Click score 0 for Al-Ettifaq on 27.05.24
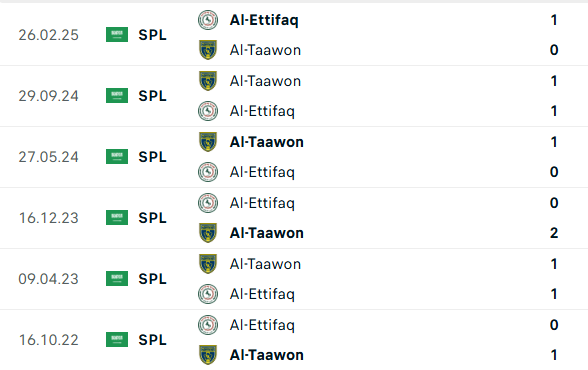 [x=554, y=172]
